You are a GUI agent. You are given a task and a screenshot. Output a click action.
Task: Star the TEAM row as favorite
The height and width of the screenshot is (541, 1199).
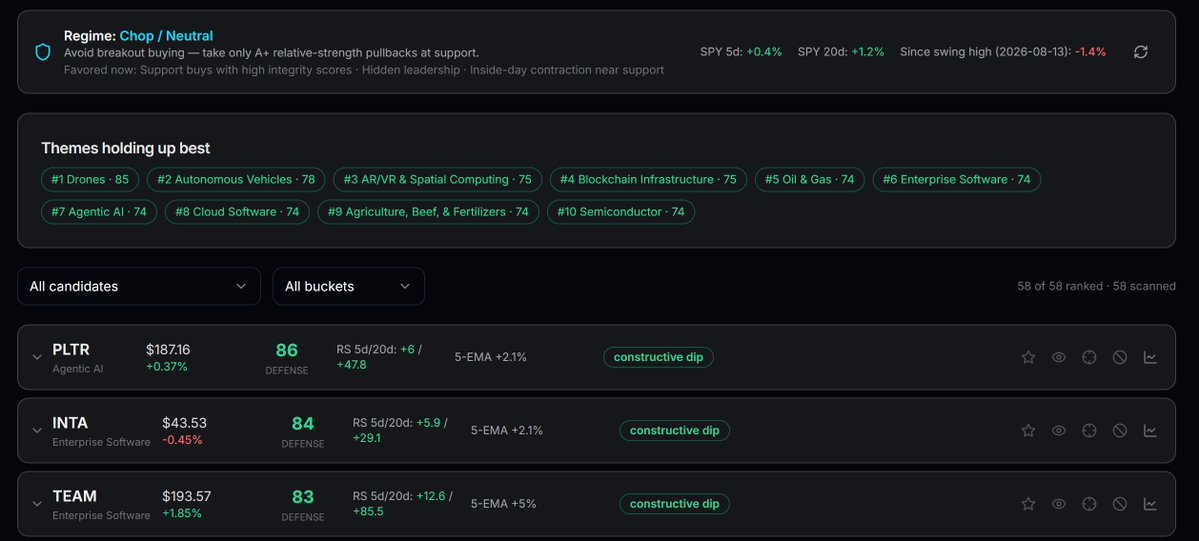pyautogui.click(x=1028, y=504)
